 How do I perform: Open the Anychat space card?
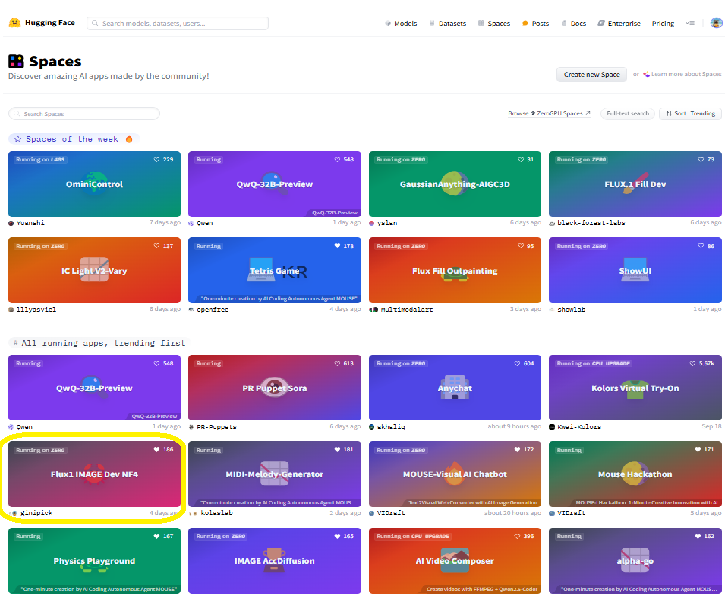[455, 388]
